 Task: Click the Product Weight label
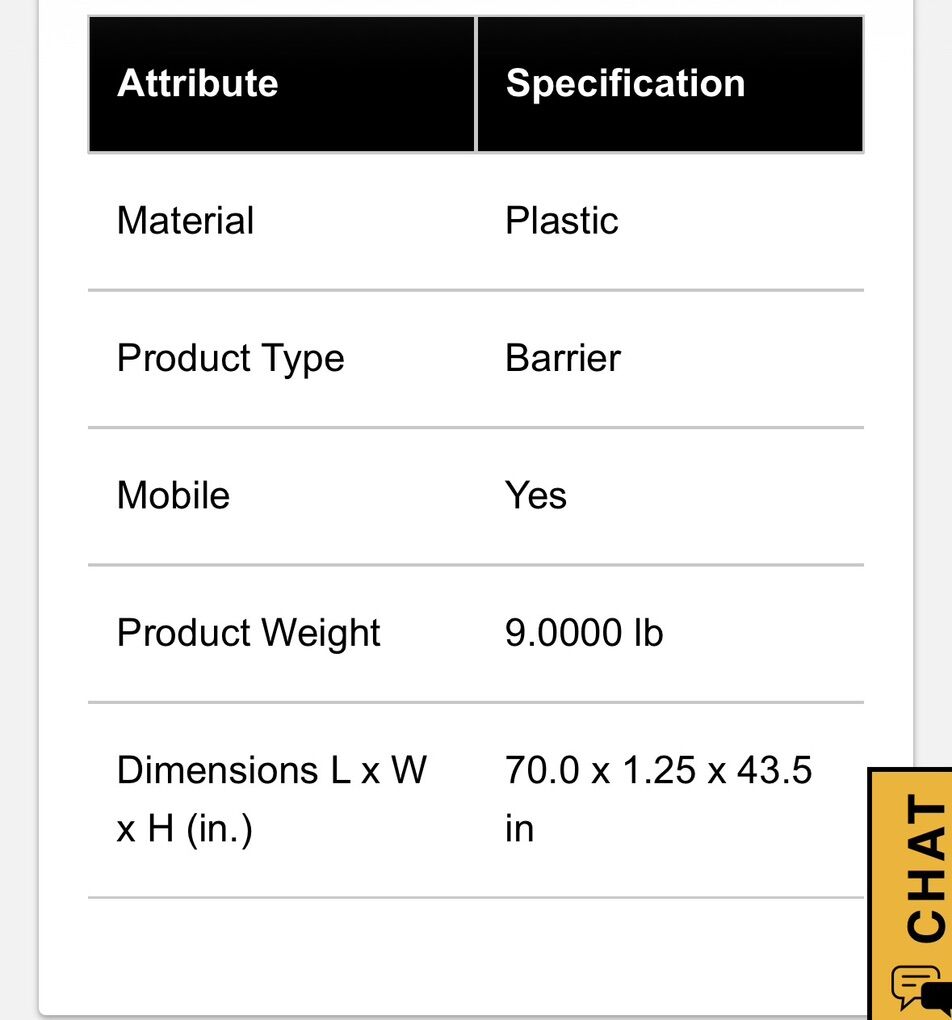pyautogui.click(x=248, y=633)
